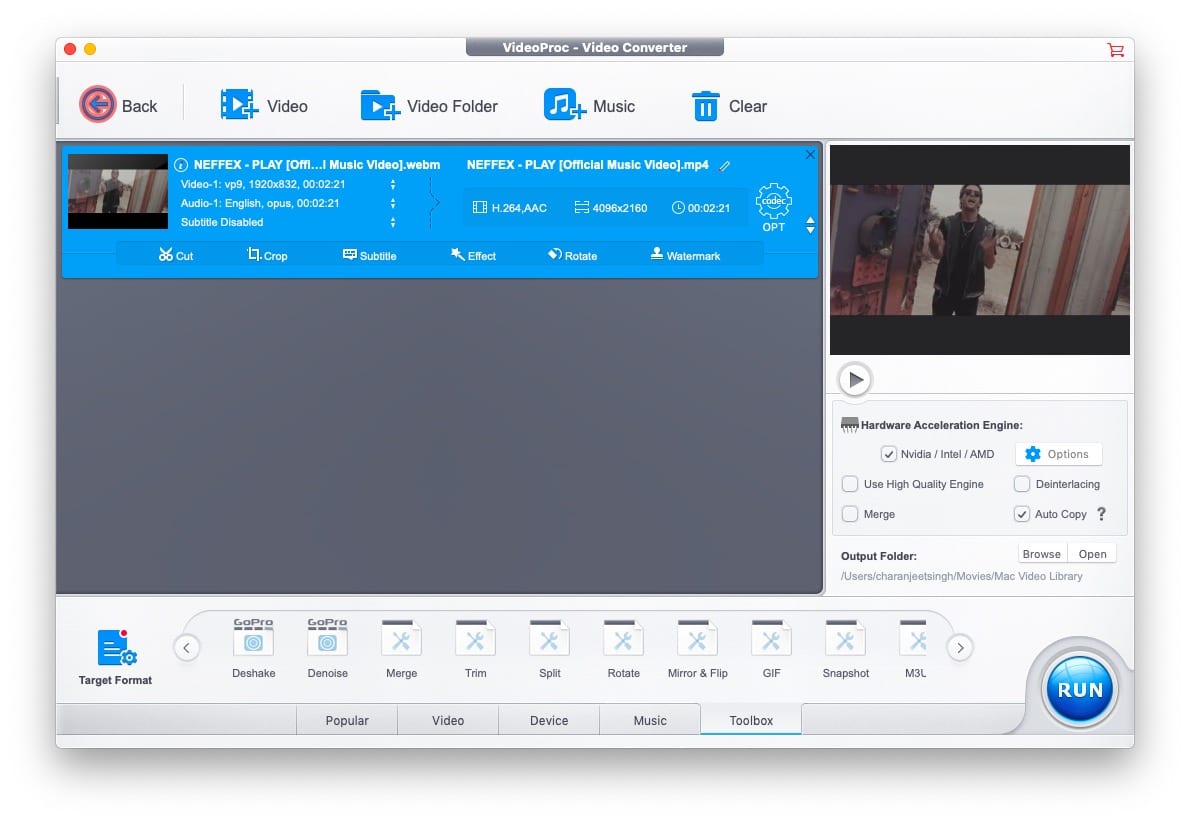
Task: Select the Mirror & Flip toolbox item
Action: click(697, 648)
